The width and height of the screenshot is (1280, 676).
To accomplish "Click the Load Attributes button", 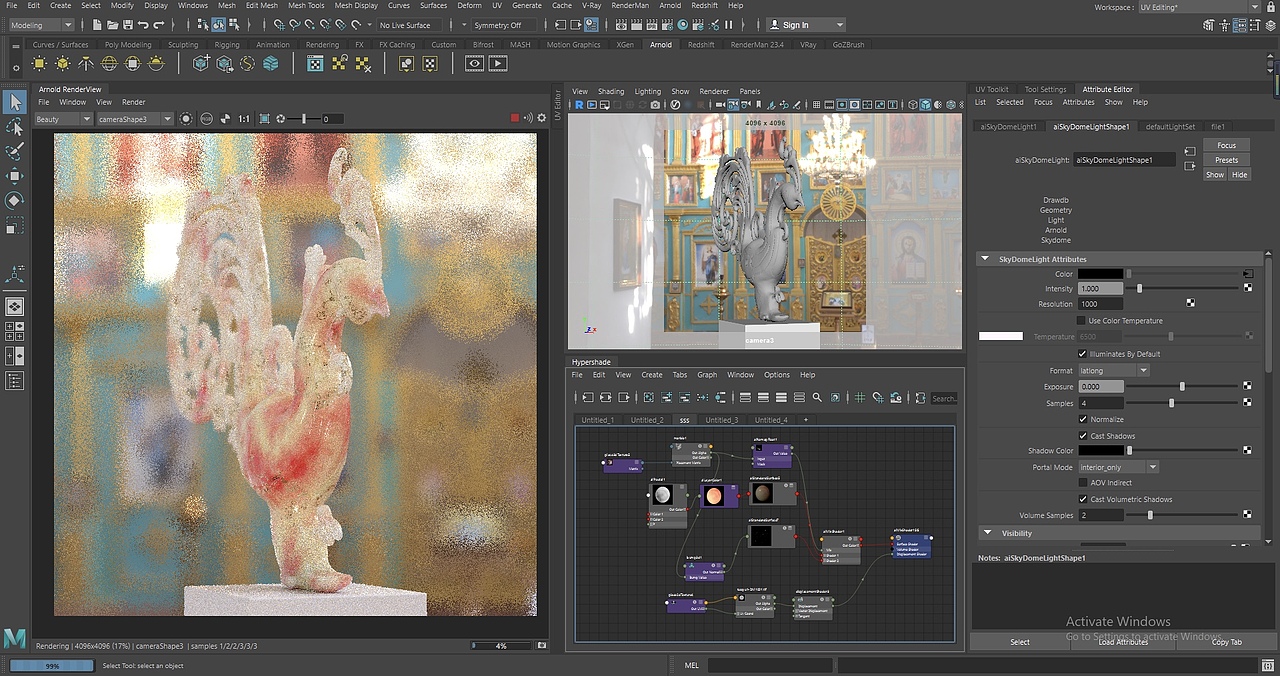I will [x=1123, y=642].
